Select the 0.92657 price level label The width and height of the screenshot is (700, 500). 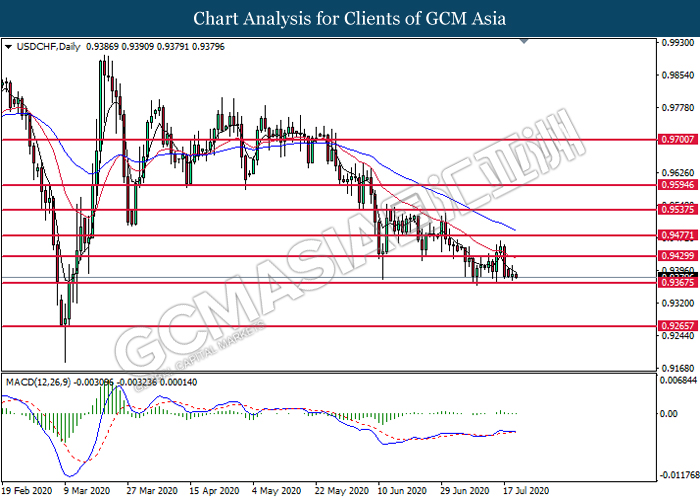click(x=678, y=326)
